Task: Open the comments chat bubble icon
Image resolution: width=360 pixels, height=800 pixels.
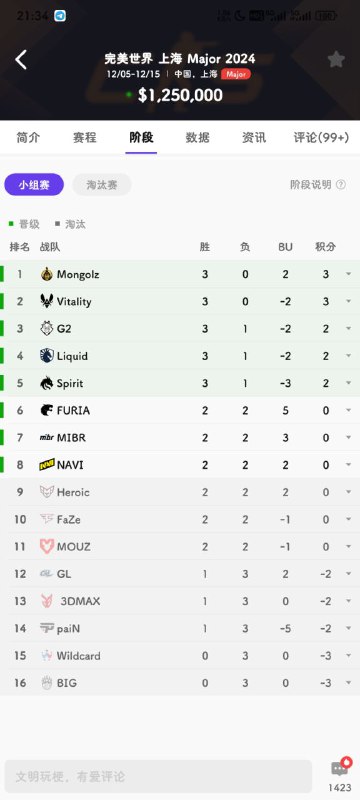Action: [x=340, y=768]
